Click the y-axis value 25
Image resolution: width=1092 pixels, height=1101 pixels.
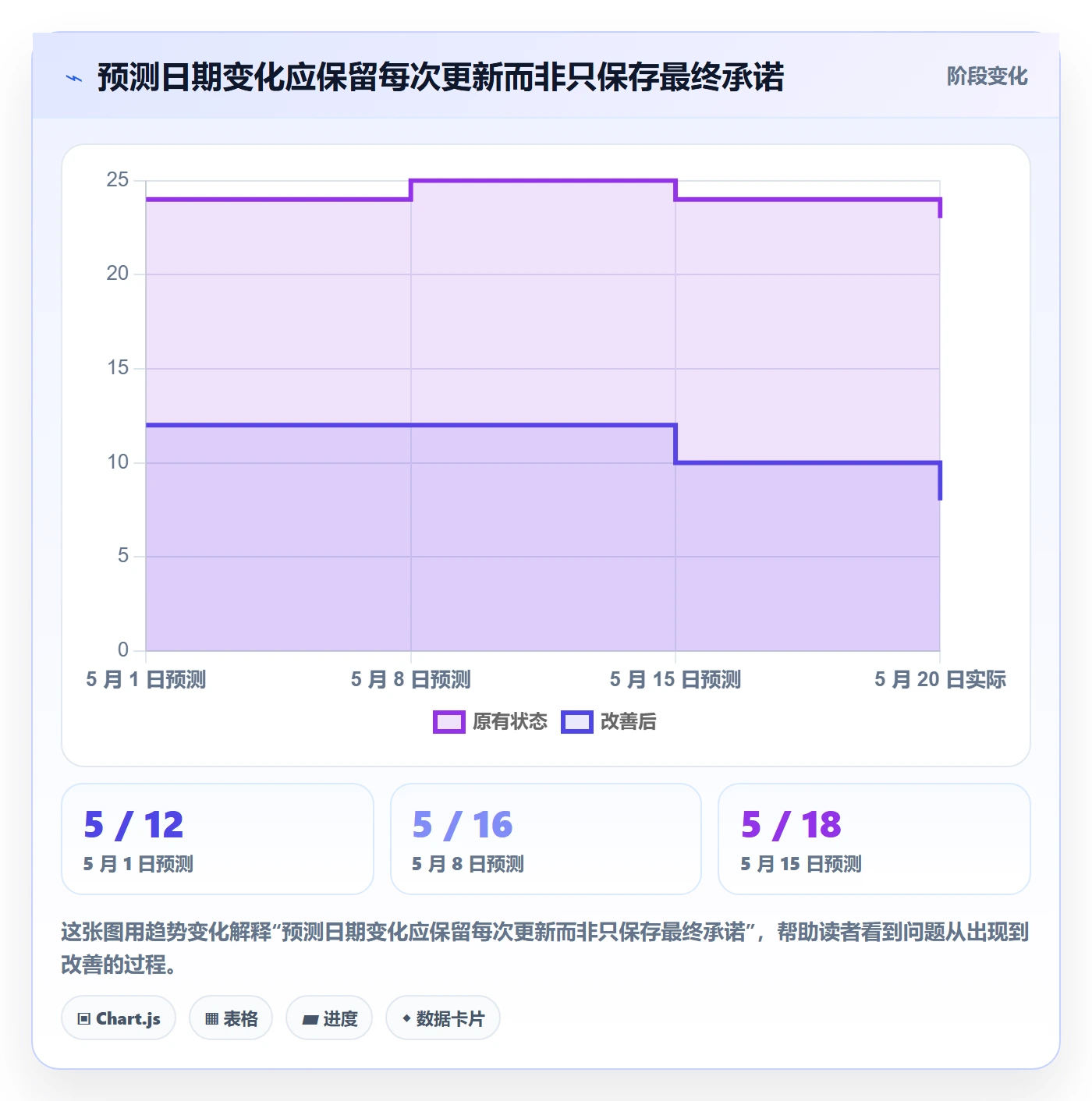pyautogui.click(x=118, y=180)
